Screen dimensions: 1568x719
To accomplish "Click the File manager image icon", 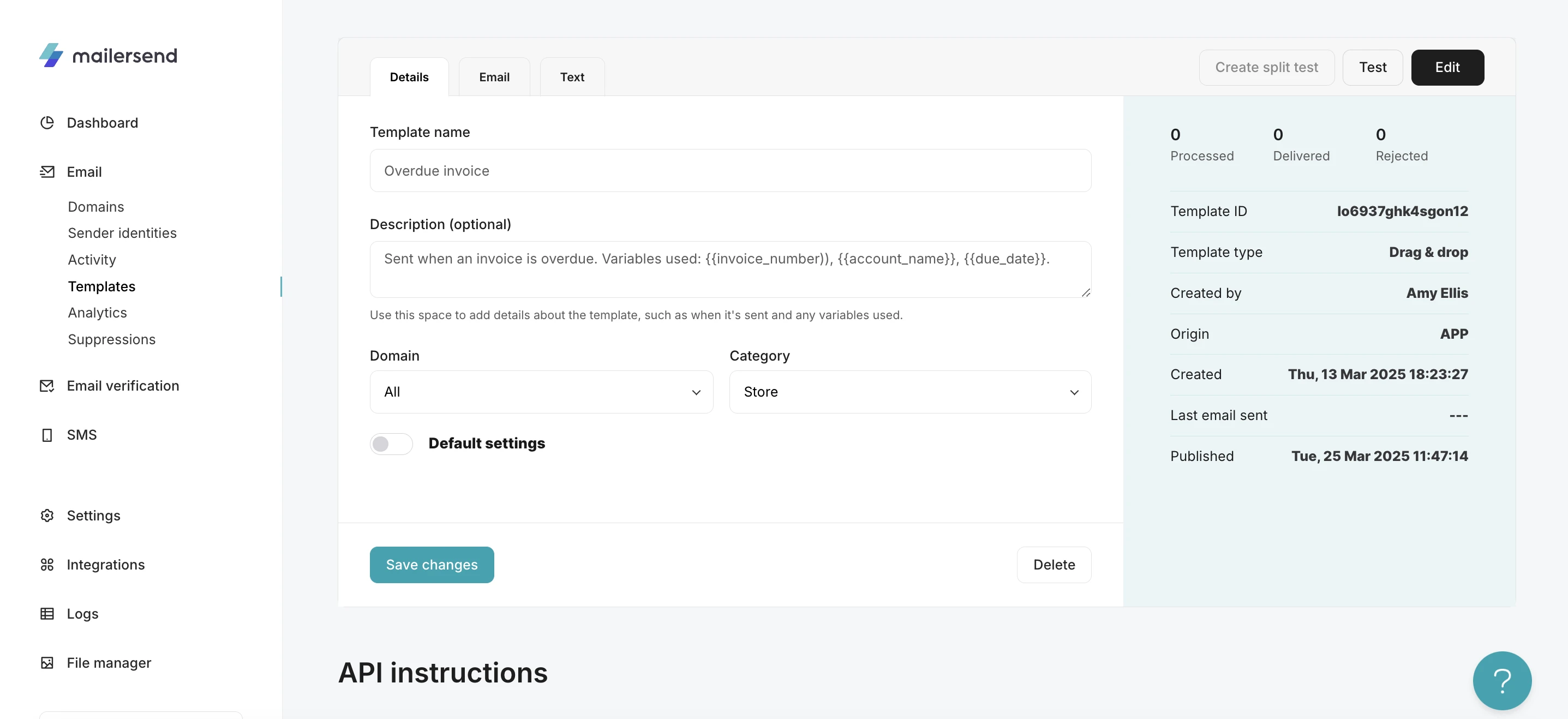I will 47,662.
